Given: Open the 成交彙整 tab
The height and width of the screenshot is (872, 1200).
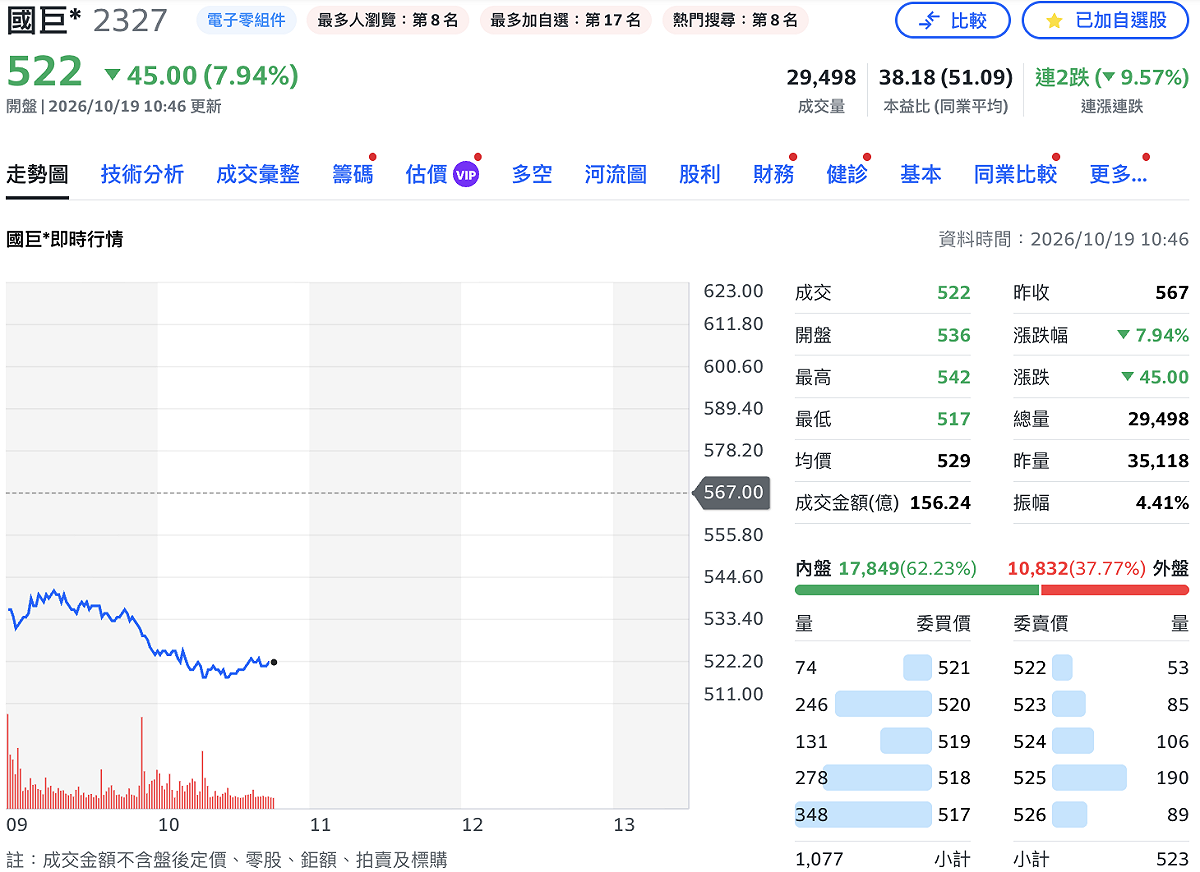Looking at the screenshot, I should tap(258, 174).
